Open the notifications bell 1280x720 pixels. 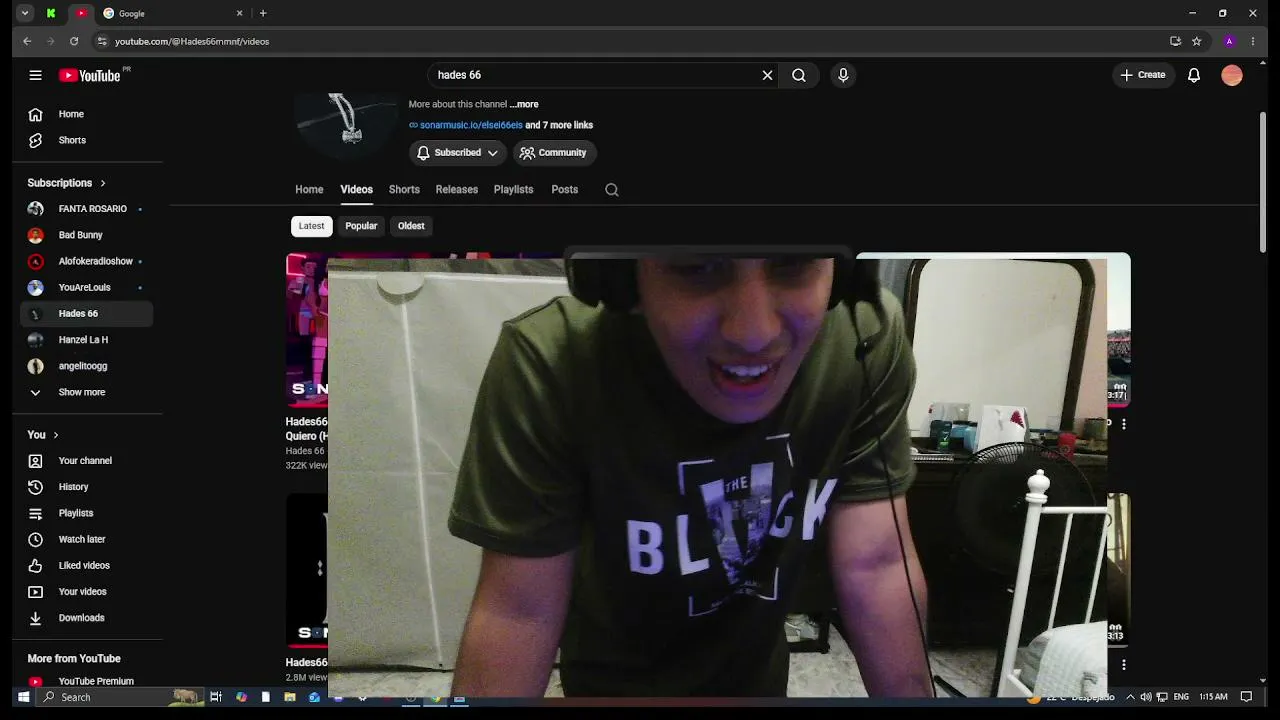tap(1194, 75)
